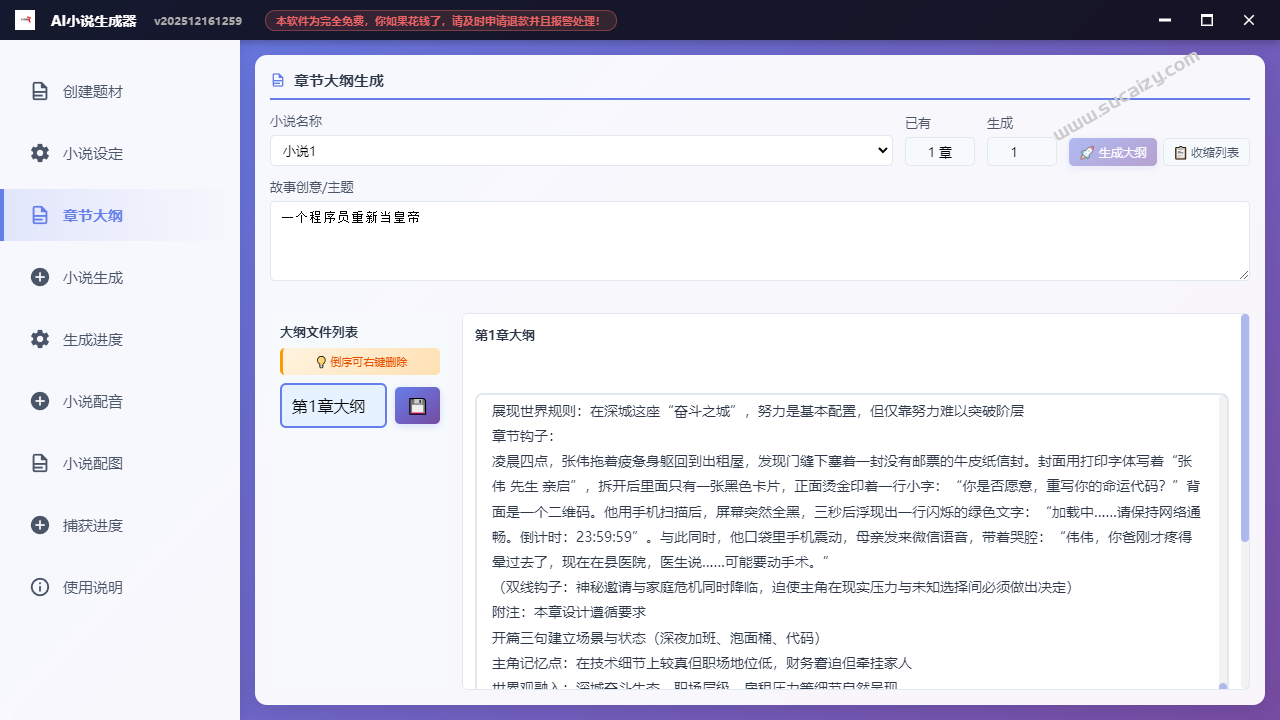Click the AI小说生成器 logo icon
The width and height of the screenshot is (1280, 720).
[24, 19]
